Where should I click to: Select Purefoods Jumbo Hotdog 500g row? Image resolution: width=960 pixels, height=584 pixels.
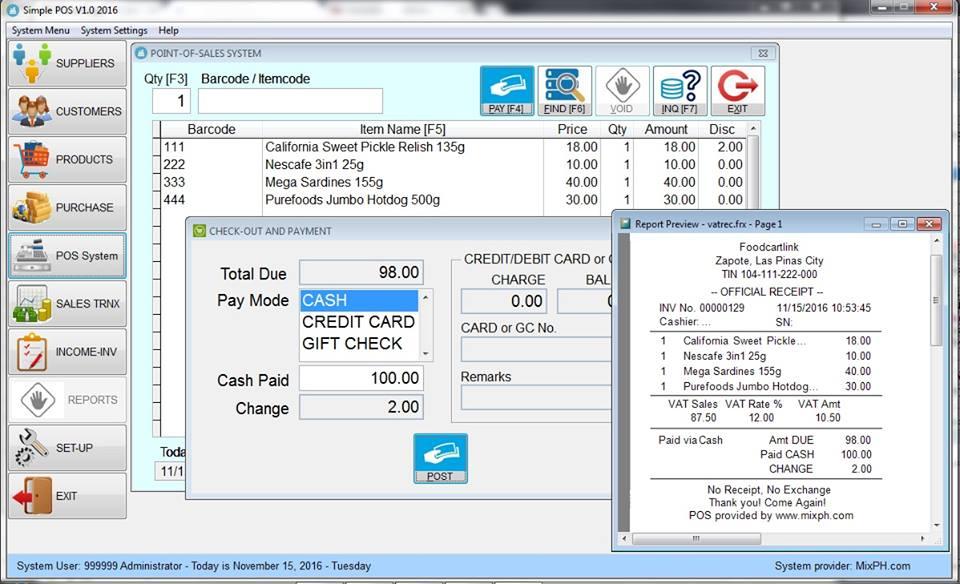[x=453, y=200]
